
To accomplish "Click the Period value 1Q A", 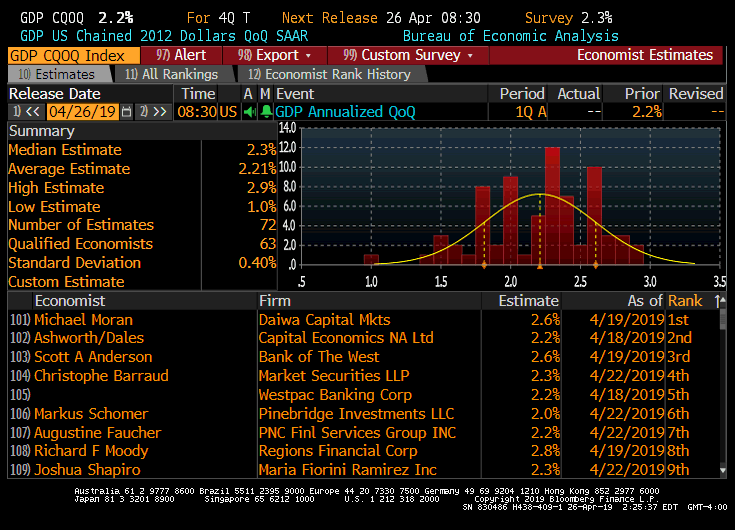I will coord(531,112).
